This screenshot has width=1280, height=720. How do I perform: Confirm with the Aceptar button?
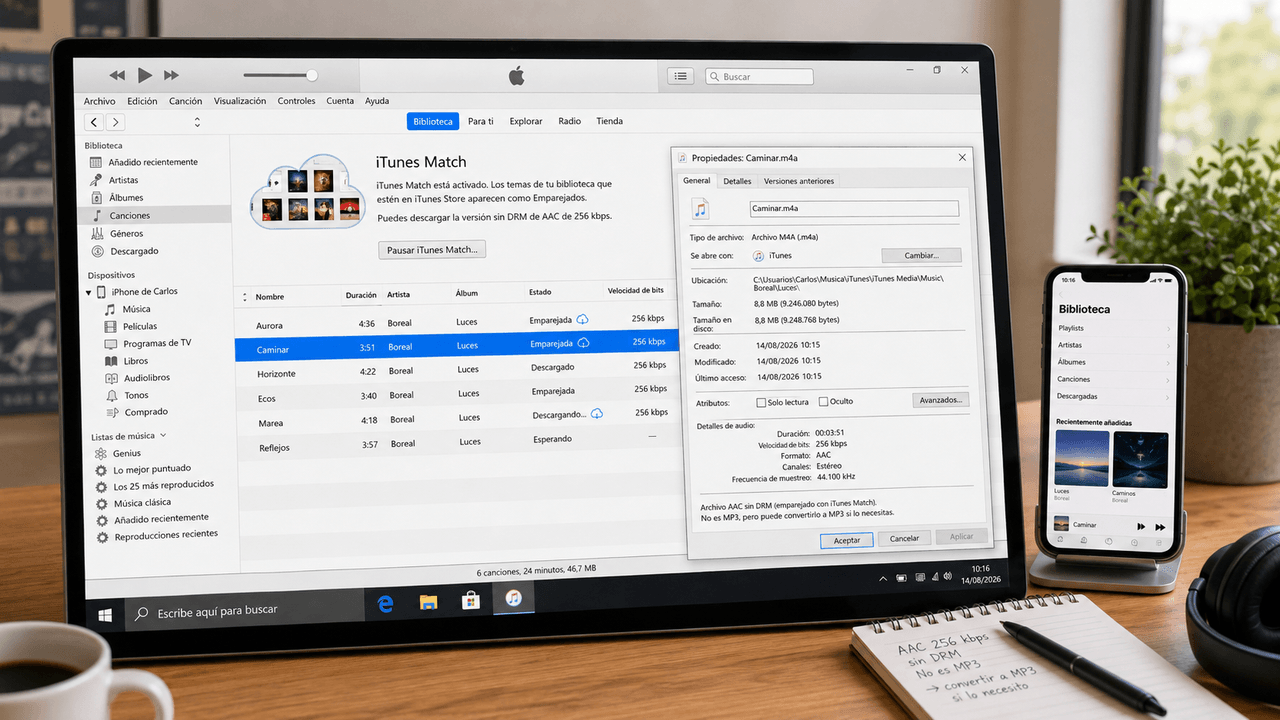[x=847, y=539]
